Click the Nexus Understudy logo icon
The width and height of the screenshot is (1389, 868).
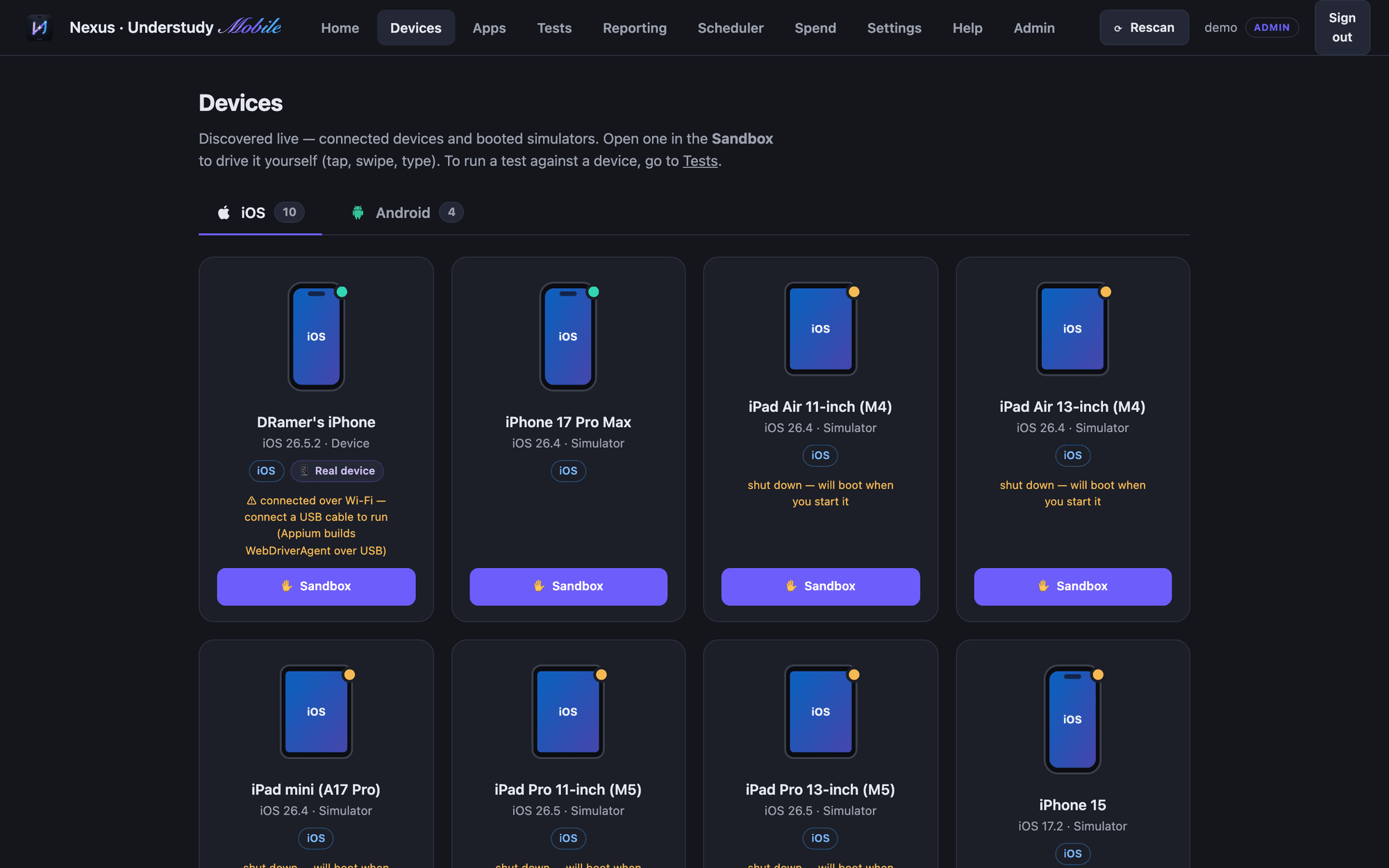click(x=40, y=28)
